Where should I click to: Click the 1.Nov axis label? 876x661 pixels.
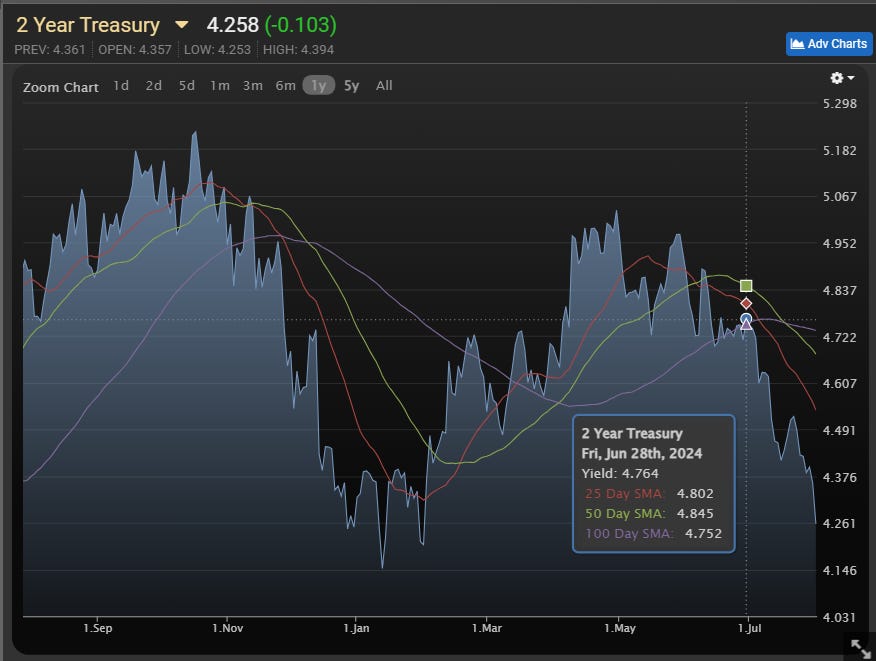[227, 628]
